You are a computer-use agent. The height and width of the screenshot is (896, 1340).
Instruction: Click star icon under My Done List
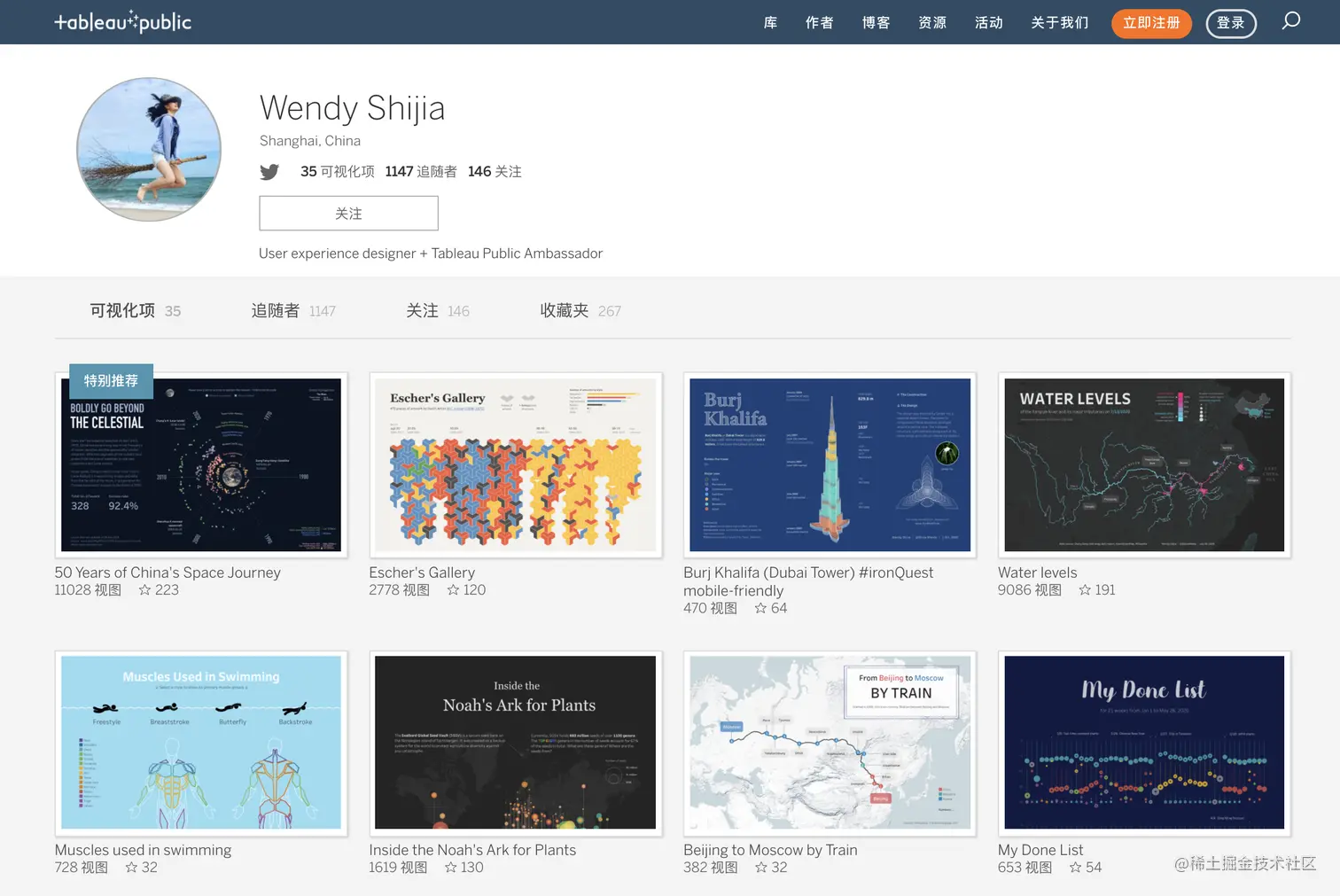coord(1075,868)
